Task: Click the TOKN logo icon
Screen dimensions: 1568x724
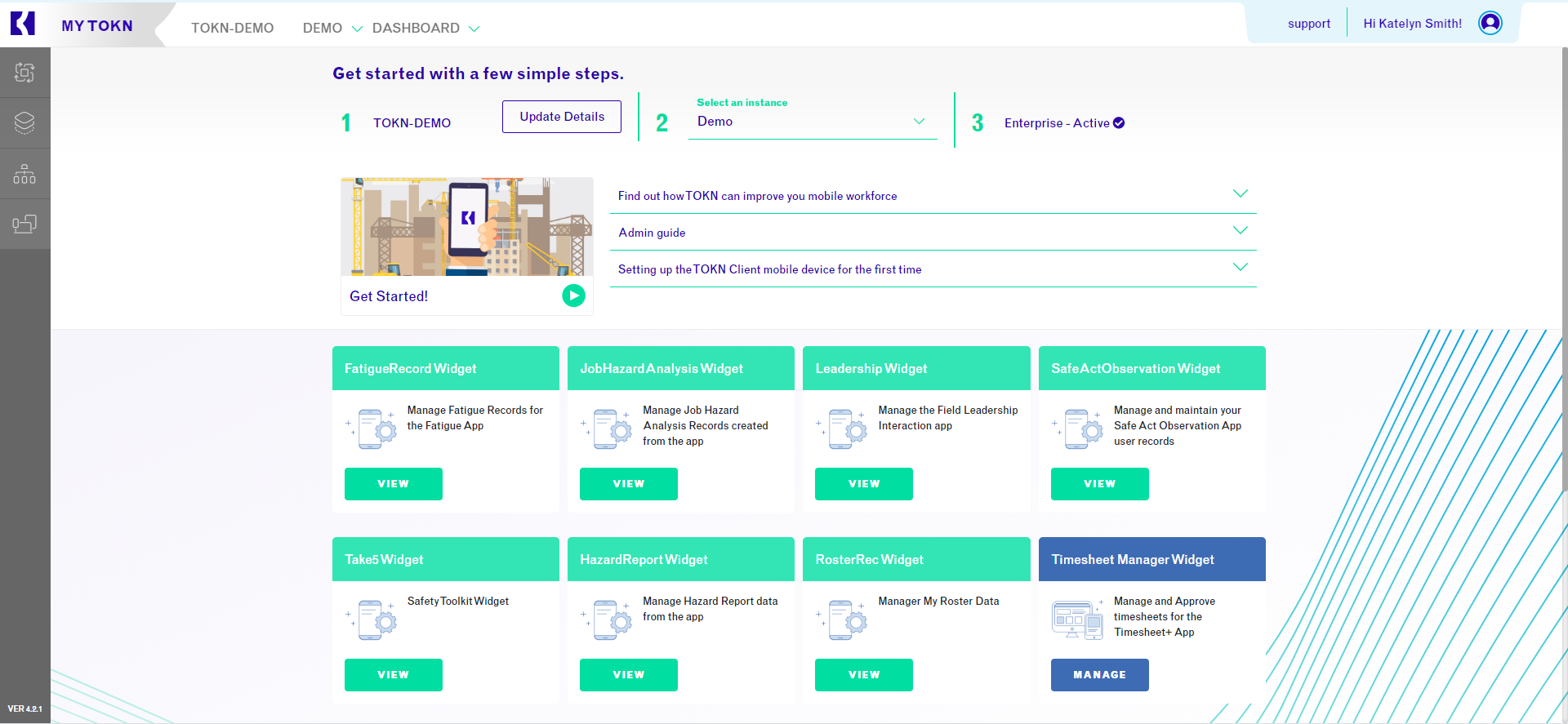Action: [x=23, y=24]
